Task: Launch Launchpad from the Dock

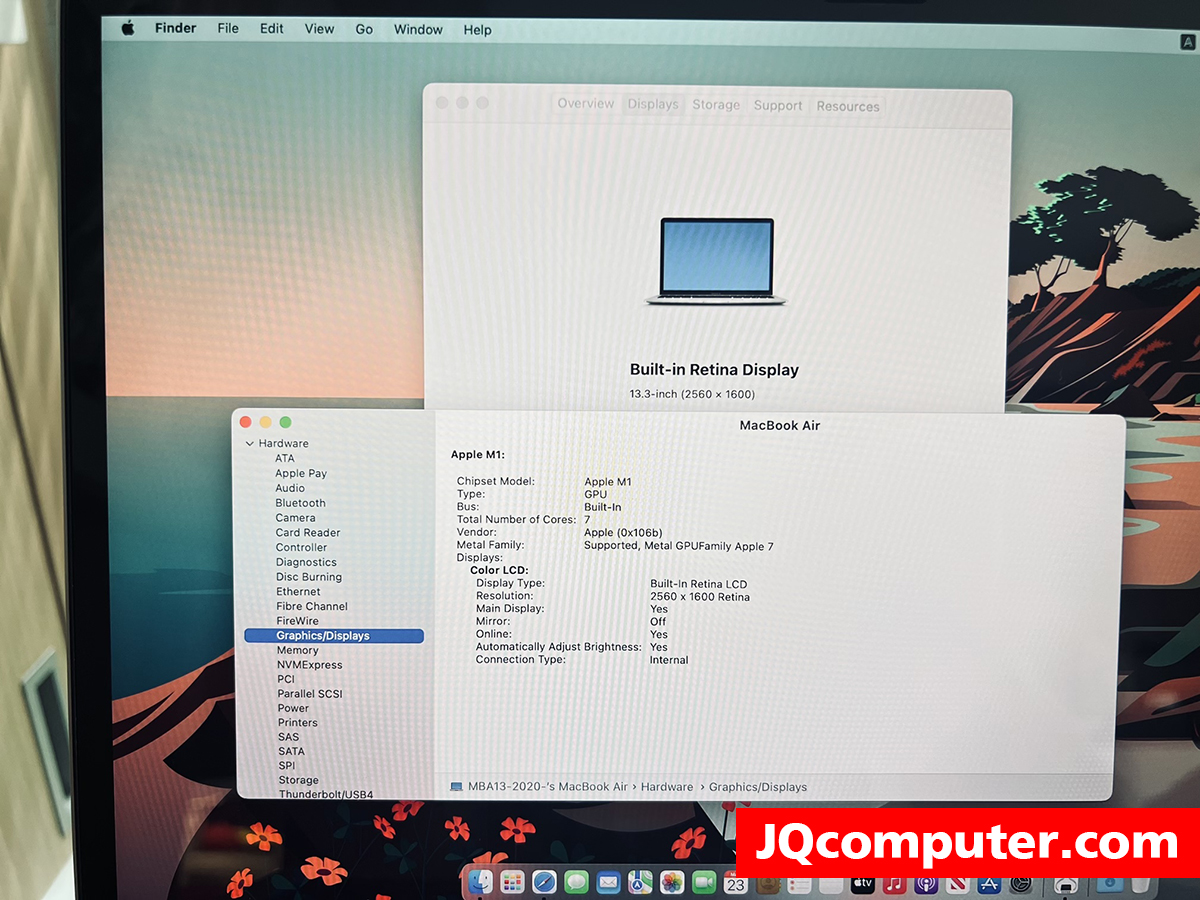Action: click(513, 883)
